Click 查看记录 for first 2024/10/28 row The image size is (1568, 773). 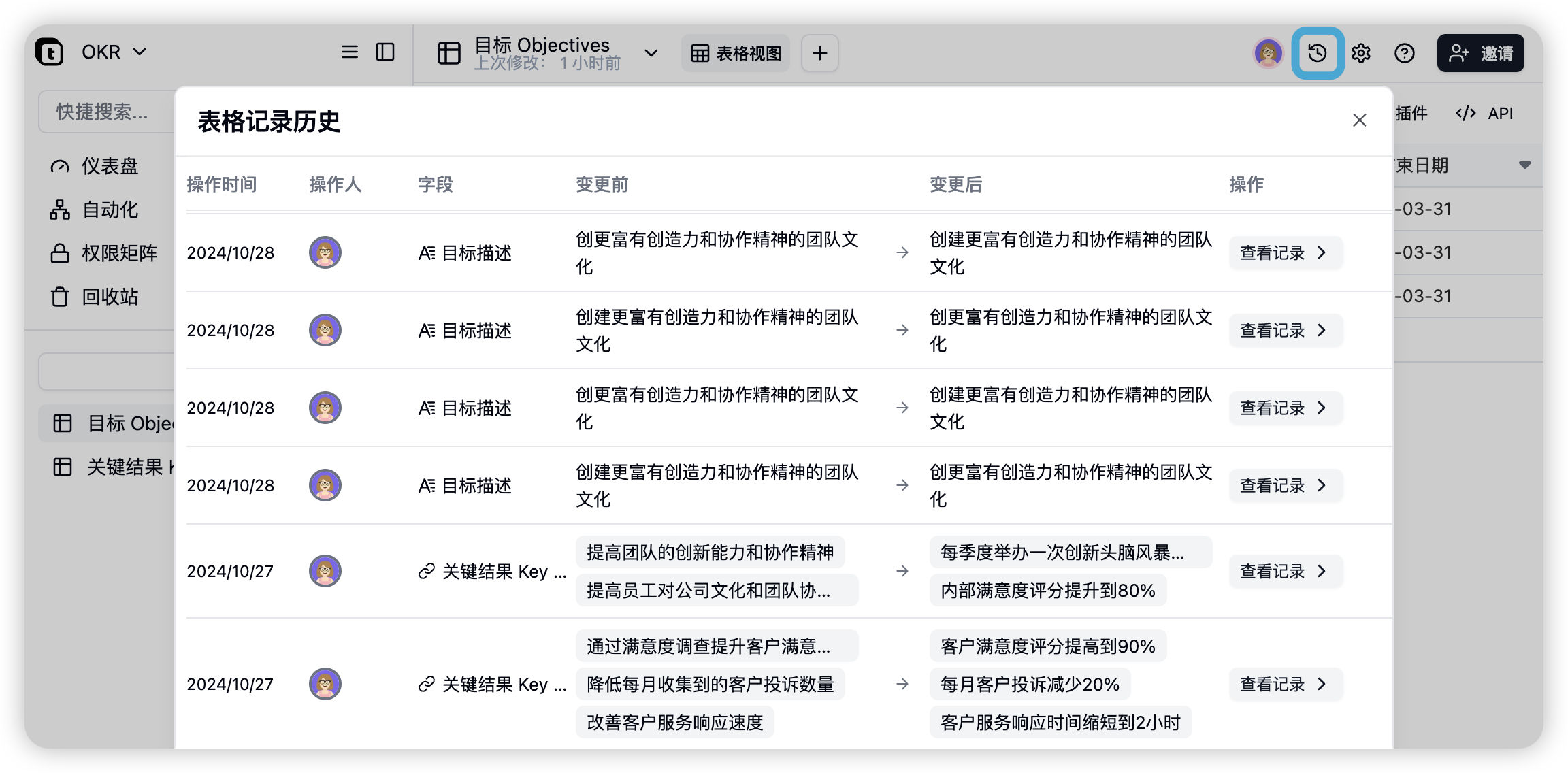pyautogui.click(x=1284, y=252)
